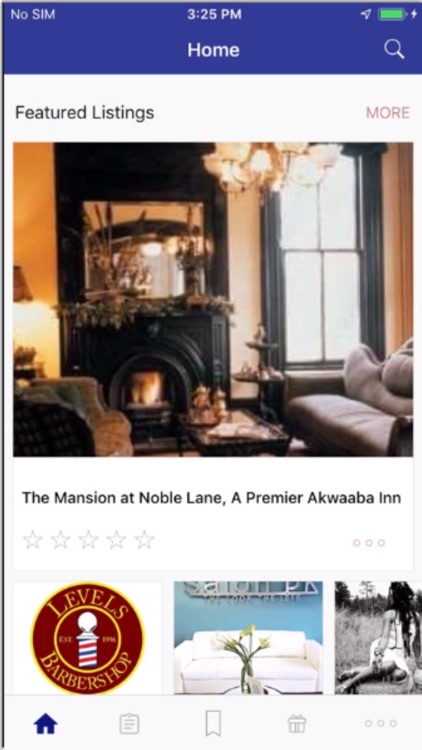The height and width of the screenshot is (750, 422).
Task: Open the listing's three-circle options menu
Action: pos(369,542)
